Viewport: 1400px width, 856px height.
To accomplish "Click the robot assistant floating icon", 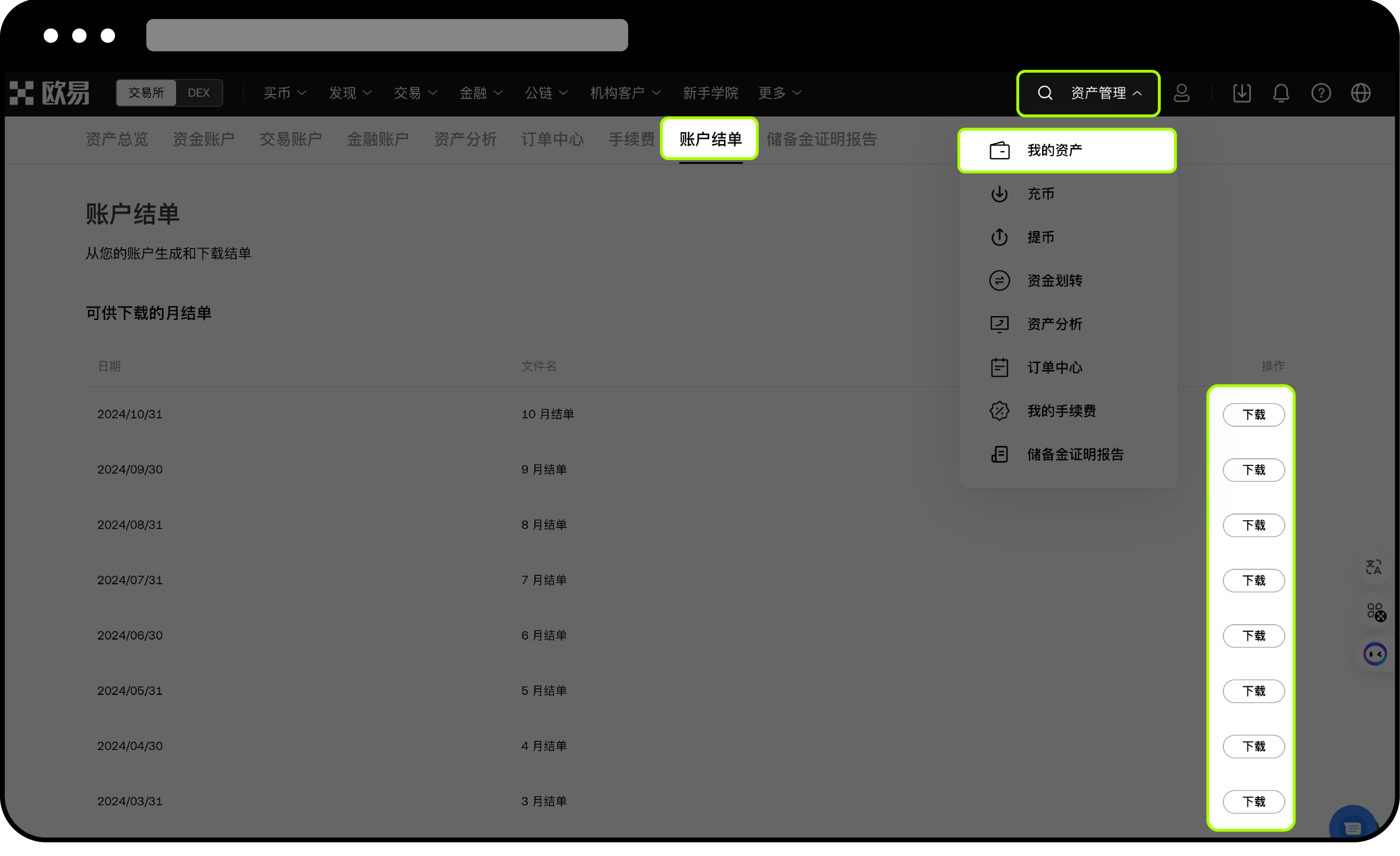I will (1375, 654).
